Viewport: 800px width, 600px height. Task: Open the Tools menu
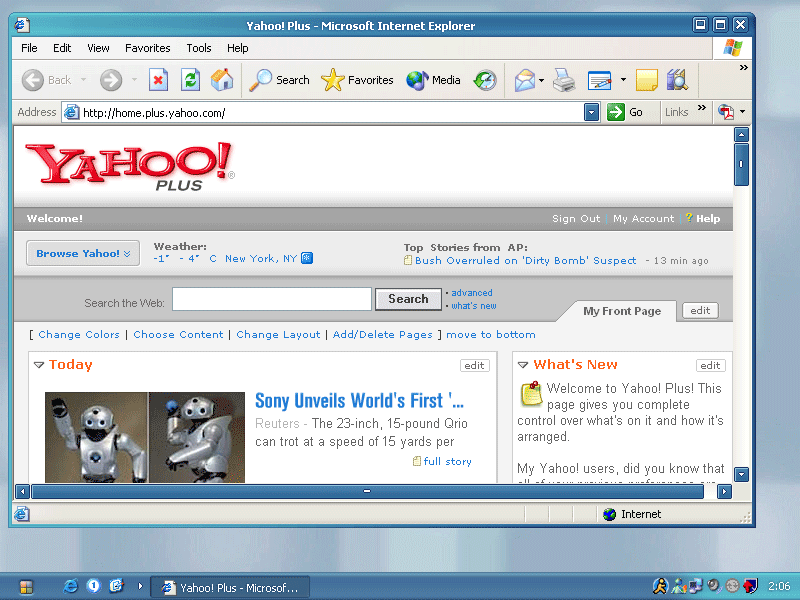coord(198,48)
